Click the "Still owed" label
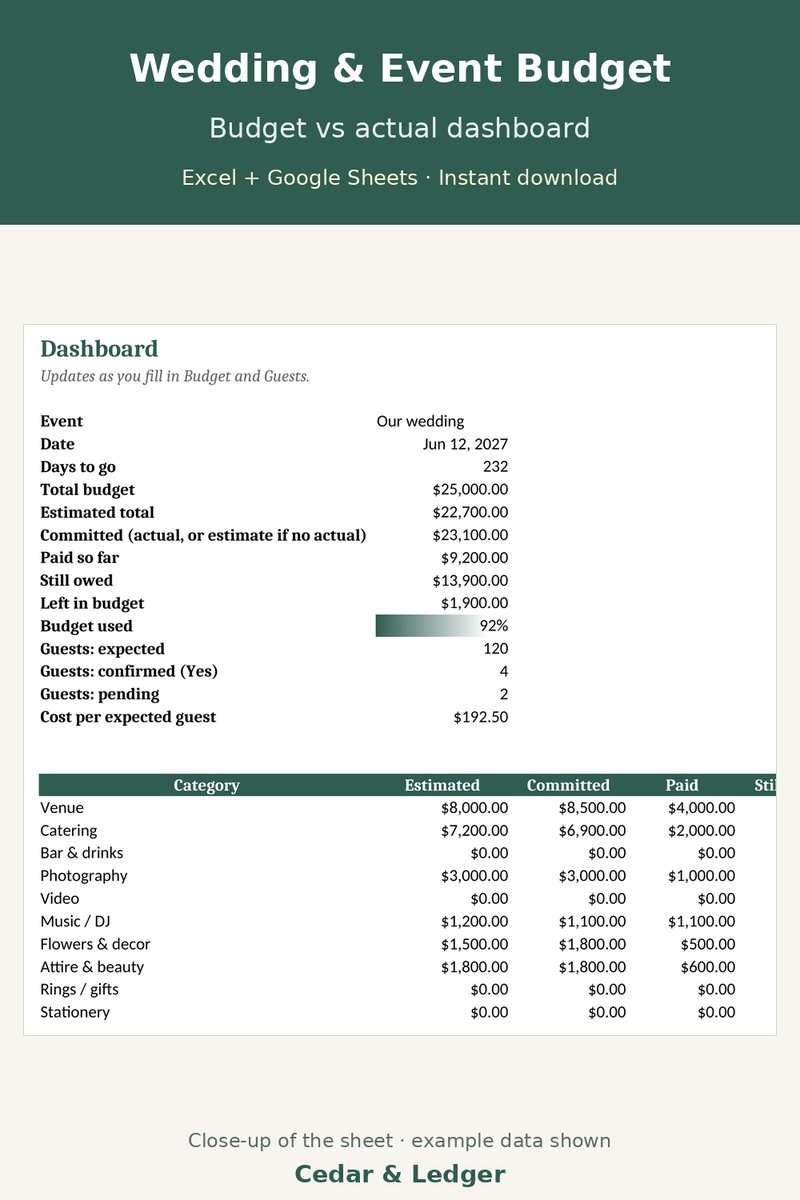800x1200 pixels. click(x=76, y=581)
